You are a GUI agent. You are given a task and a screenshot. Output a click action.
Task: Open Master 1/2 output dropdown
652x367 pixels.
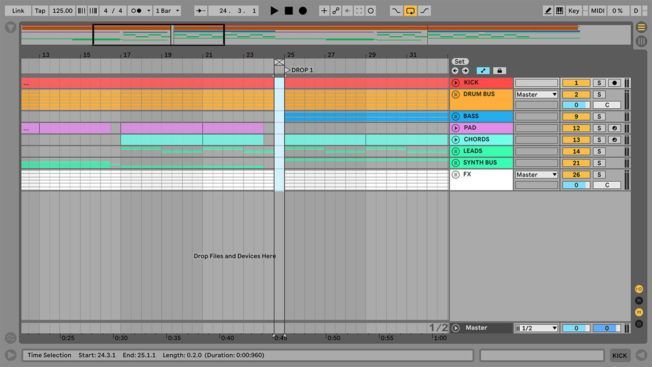(x=536, y=328)
